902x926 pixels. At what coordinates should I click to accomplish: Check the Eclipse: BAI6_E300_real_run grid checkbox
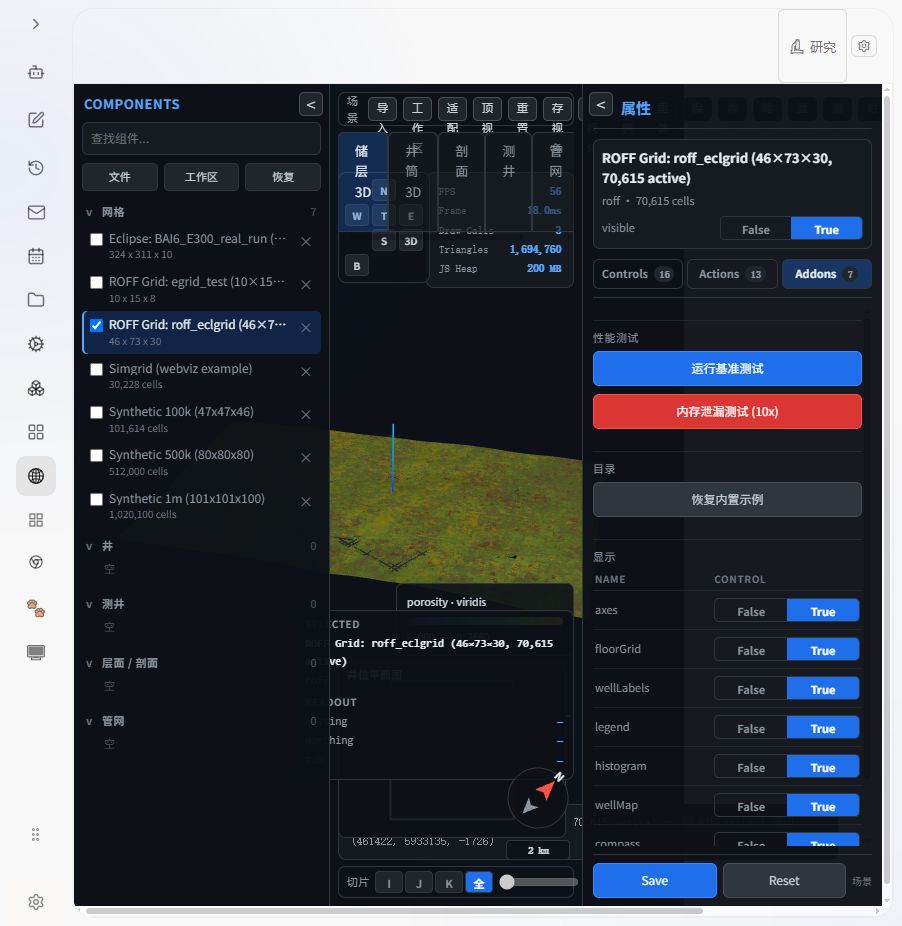click(x=96, y=239)
